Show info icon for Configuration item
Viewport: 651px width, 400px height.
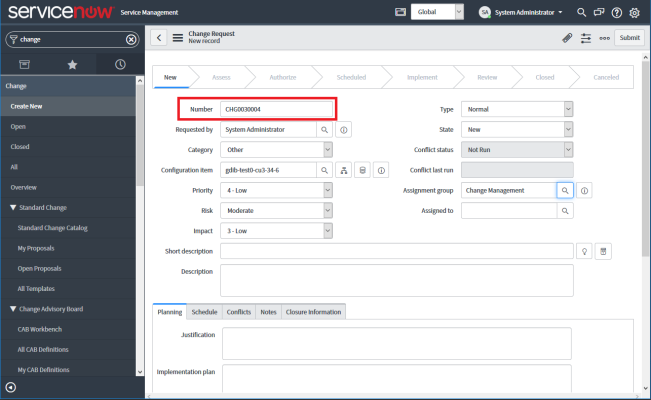tap(381, 170)
